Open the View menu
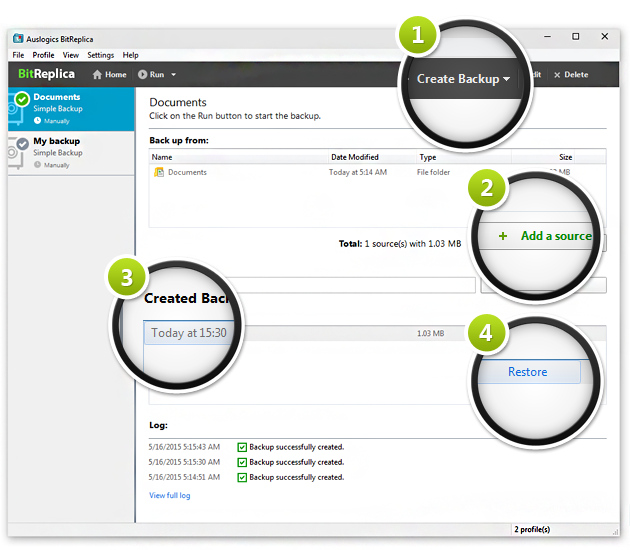The image size is (630, 550). click(x=71, y=55)
